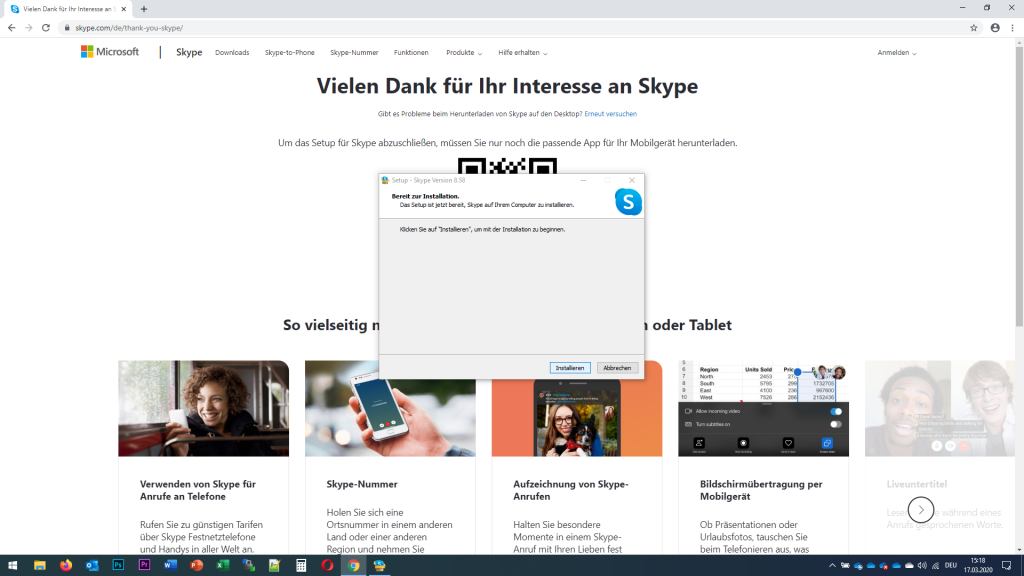Click the 'Skype-Nummer' card heading
1024x576 pixels.
point(362,485)
